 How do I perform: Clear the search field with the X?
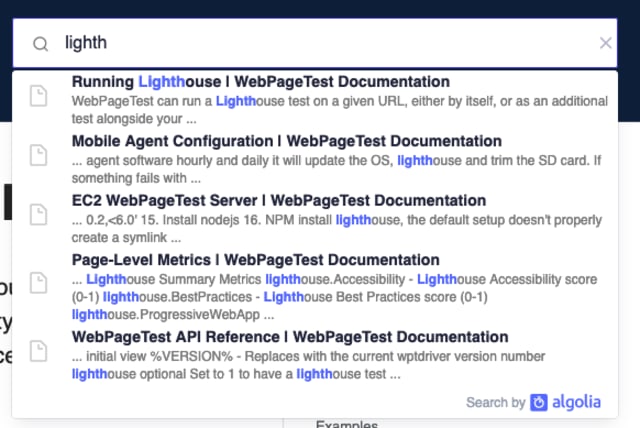coord(606,43)
